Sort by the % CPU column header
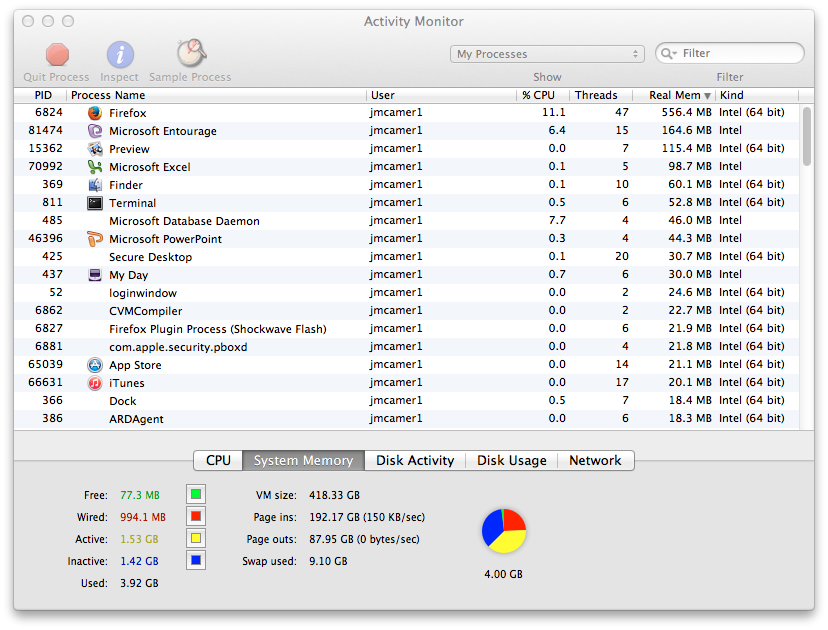Image resolution: width=828 pixels, height=630 pixels. [543, 95]
